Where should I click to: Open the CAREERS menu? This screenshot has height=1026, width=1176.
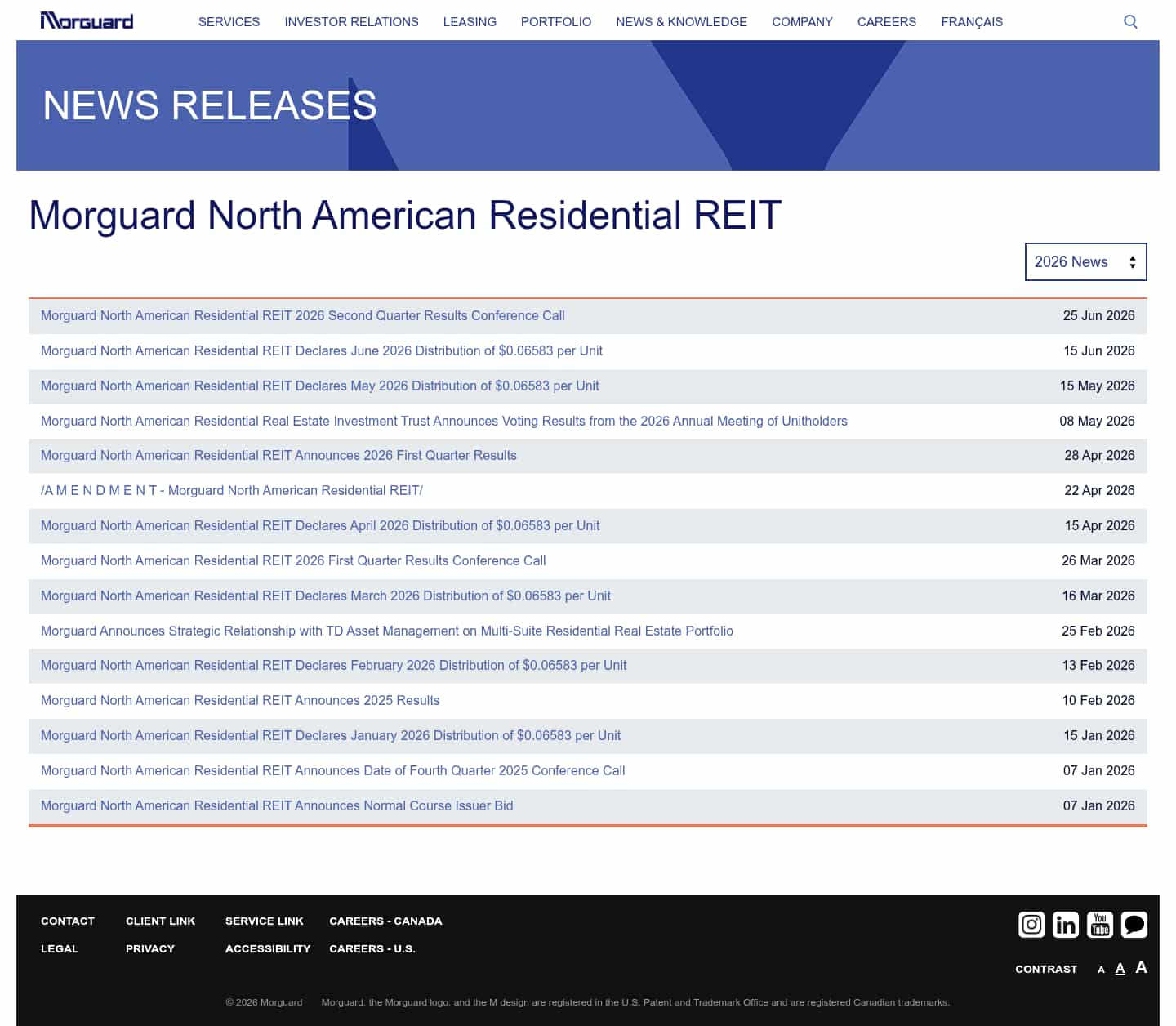tap(887, 21)
